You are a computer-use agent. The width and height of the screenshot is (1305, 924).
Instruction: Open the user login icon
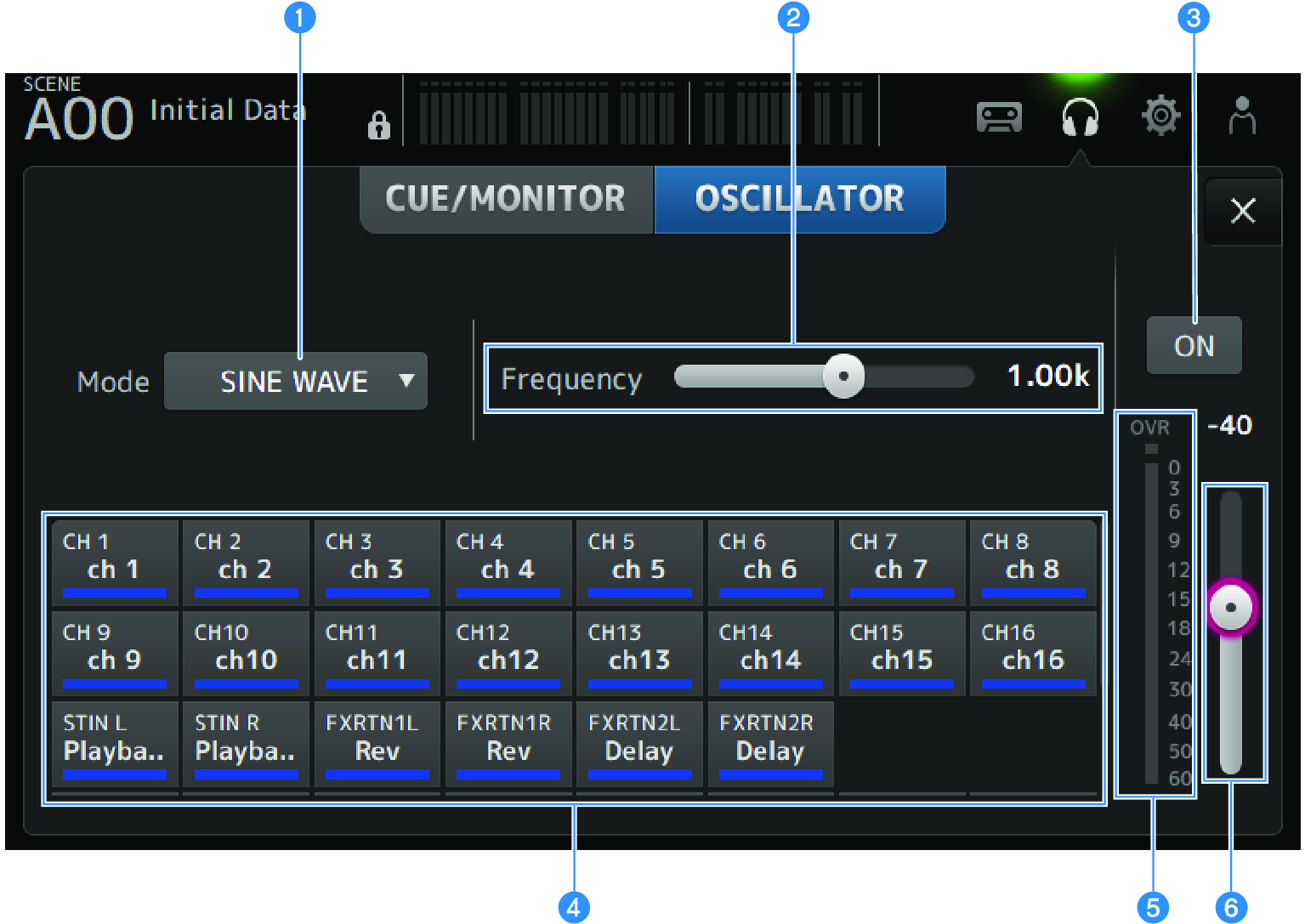(1242, 116)
